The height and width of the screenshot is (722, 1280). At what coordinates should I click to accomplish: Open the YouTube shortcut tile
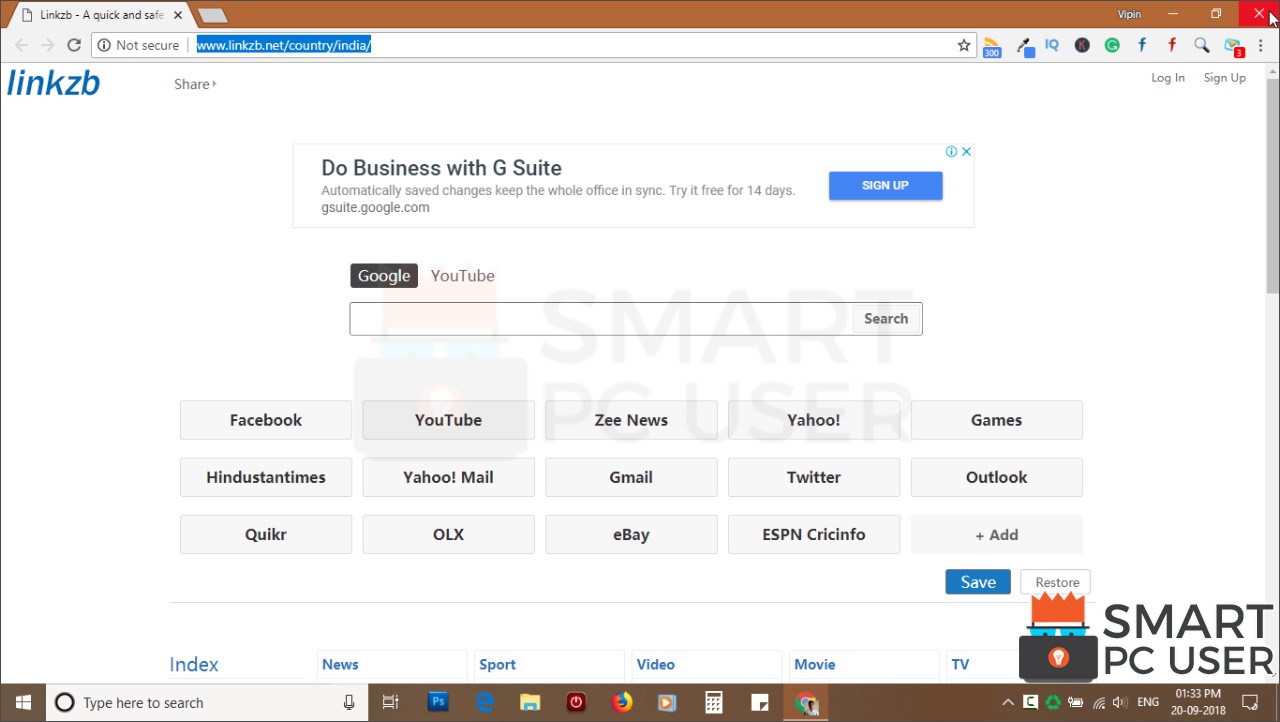[x=448, y=420]
